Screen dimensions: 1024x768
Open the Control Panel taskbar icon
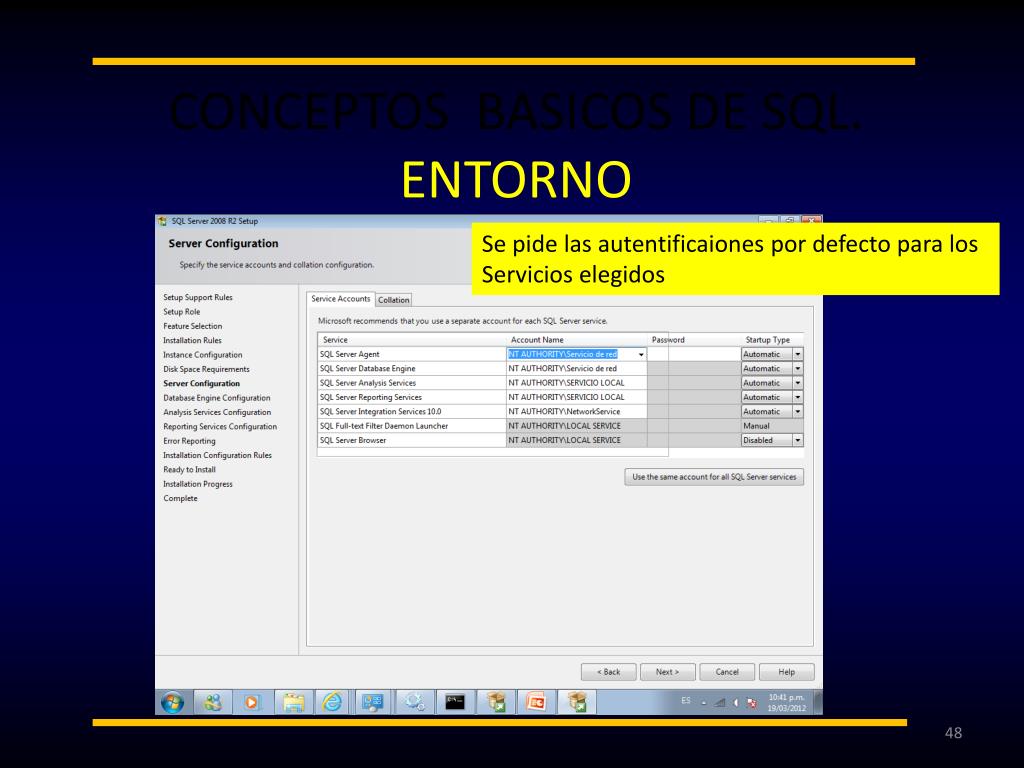coord(373,703)
